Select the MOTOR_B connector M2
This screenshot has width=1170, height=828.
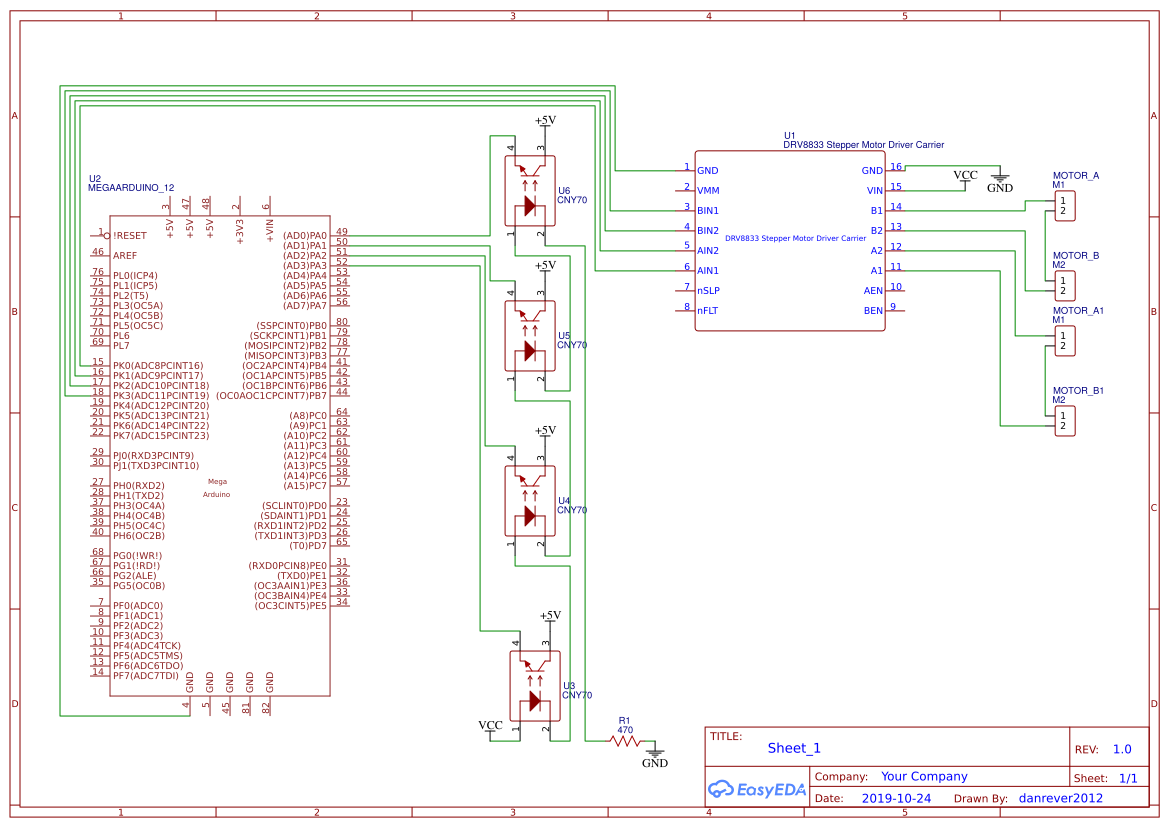click(1065, 286)
